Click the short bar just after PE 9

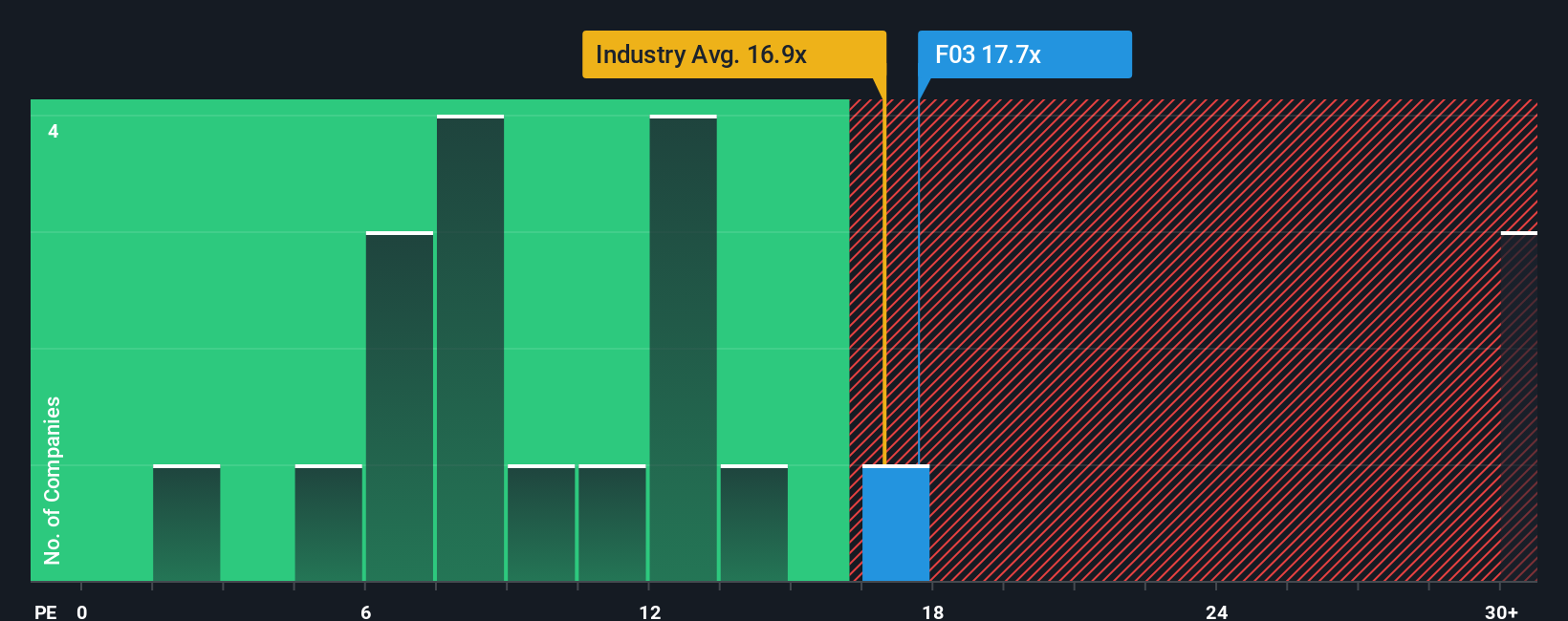click(541, 524)
